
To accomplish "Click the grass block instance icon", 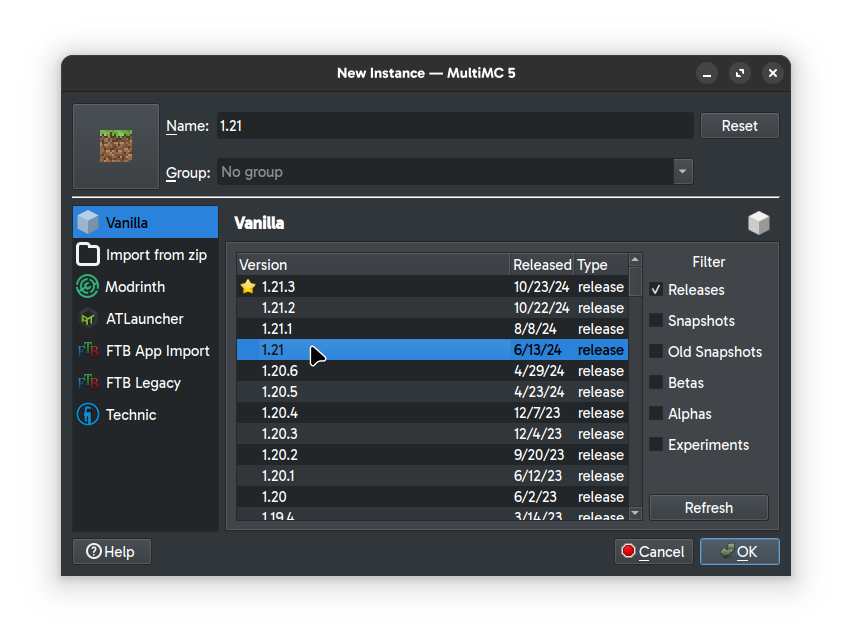I will click(116, 146).
